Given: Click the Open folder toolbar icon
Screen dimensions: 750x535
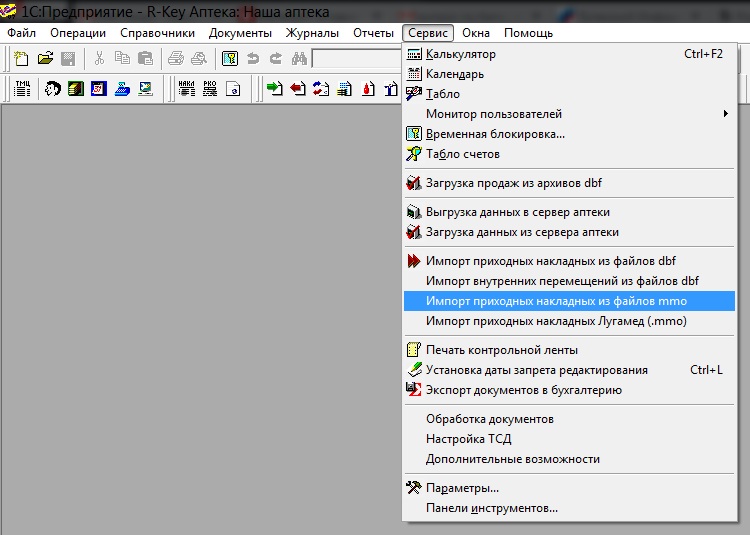Looking at the screenshot, I should [45, 59].
